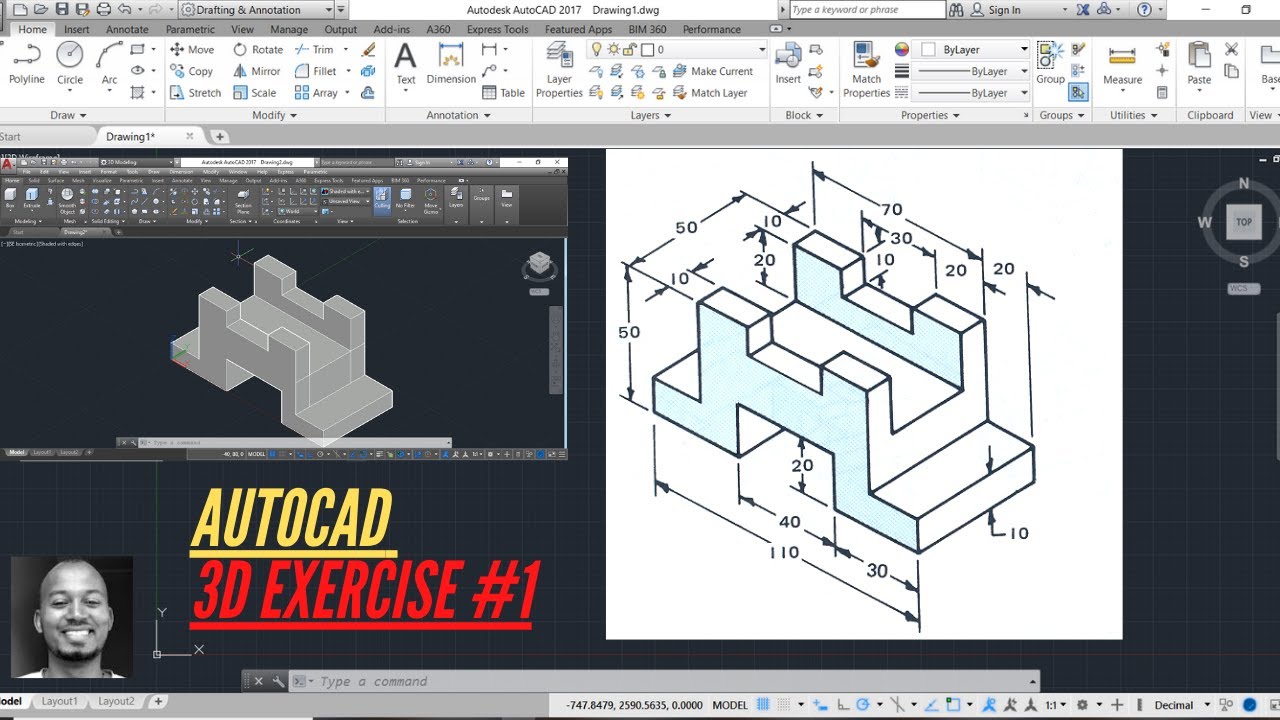
Task: Click MODEL space button in status bar
Action: tap(730, 705)
